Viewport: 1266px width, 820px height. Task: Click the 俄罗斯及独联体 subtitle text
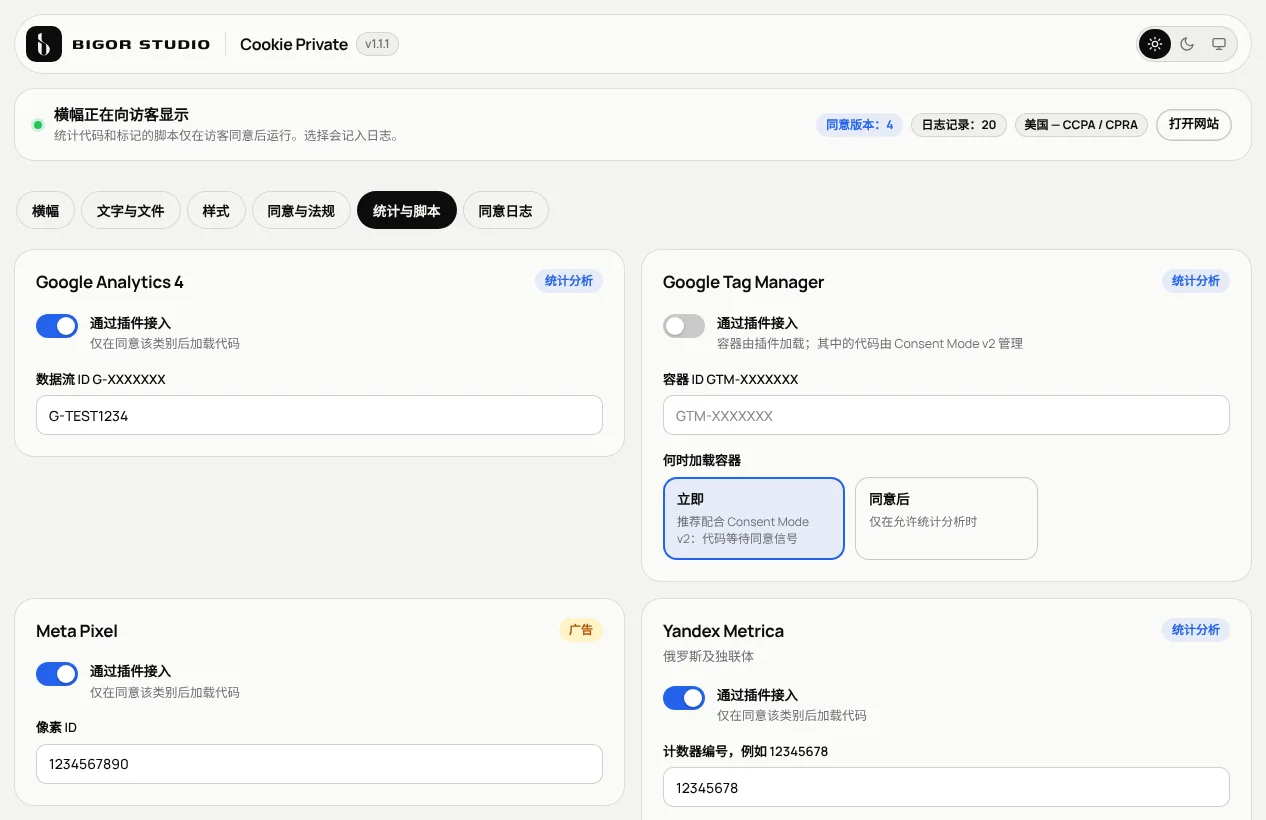click(x=708, y=656)
